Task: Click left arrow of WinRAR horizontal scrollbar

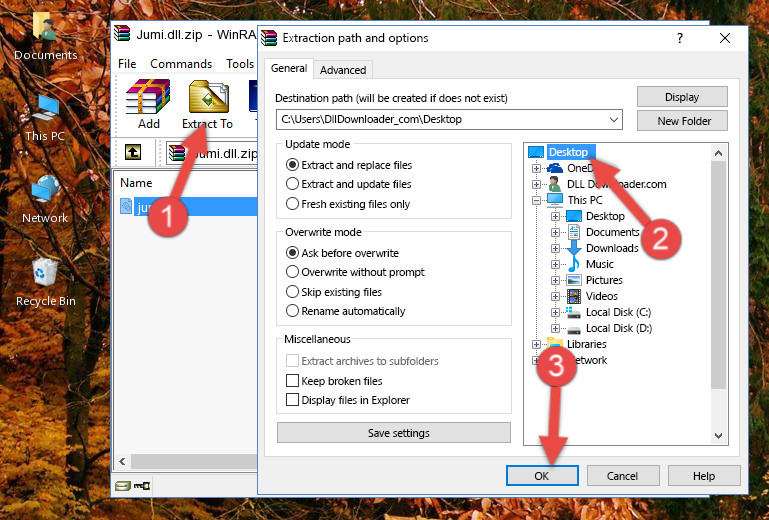Action: coord(122,461)
